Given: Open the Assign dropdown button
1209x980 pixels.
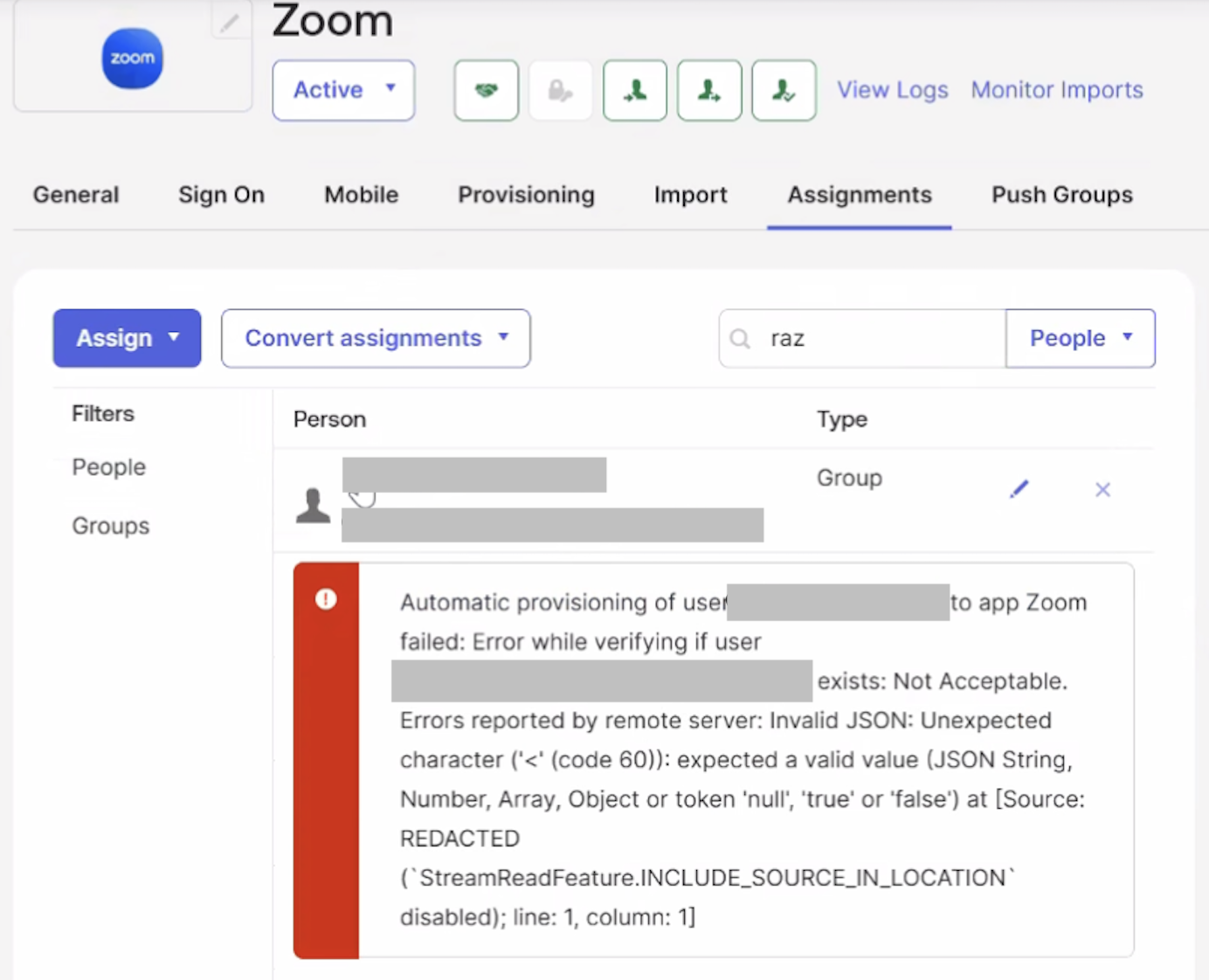Looking at the screenshot, I should (127, 338).
